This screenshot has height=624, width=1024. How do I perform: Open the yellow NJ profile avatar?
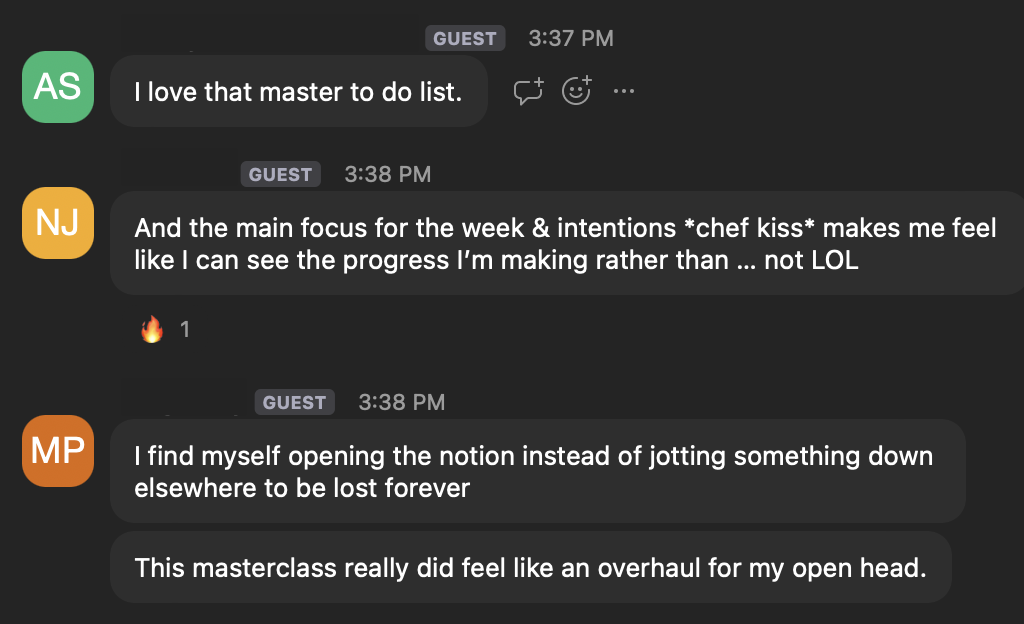57,223
